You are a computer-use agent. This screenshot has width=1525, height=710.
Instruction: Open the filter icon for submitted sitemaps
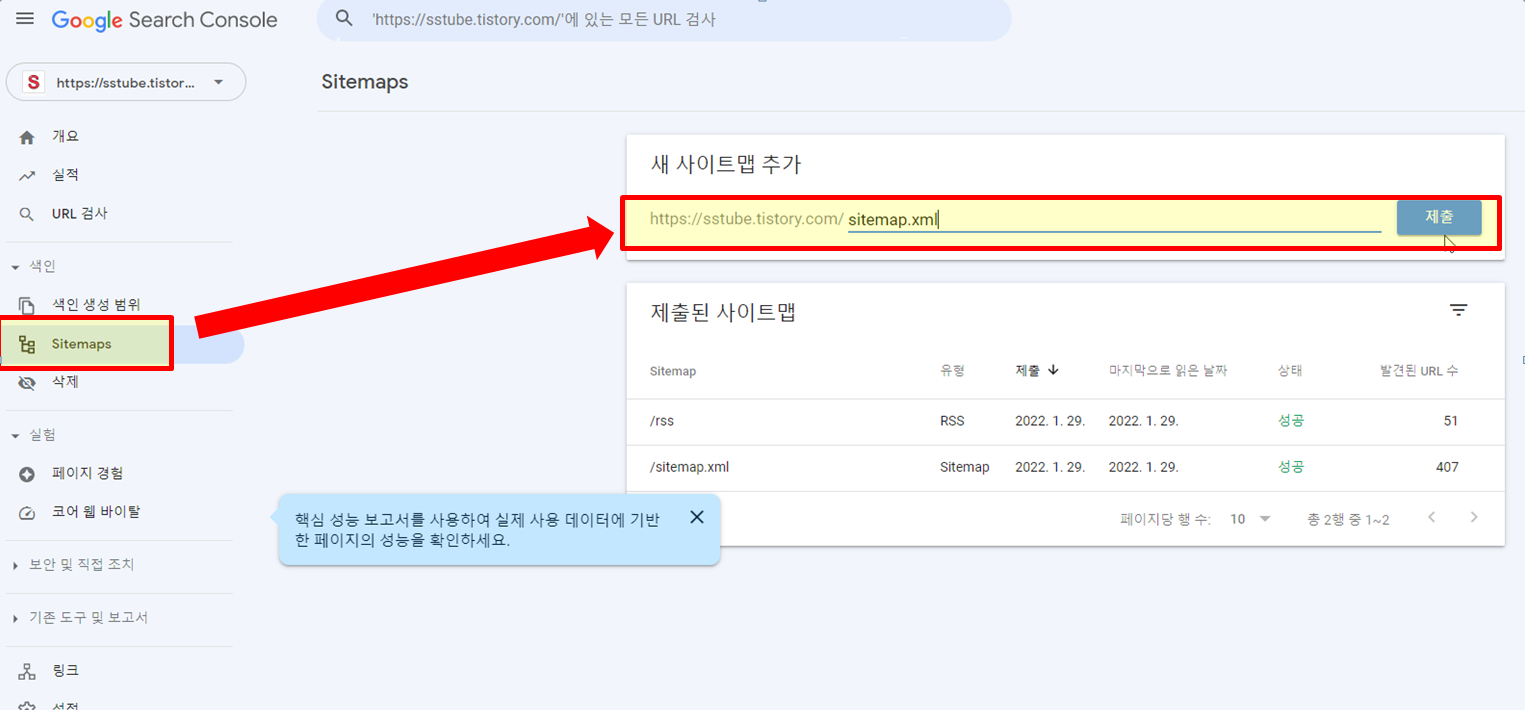pyautogui.click(x=1459, y=311)
